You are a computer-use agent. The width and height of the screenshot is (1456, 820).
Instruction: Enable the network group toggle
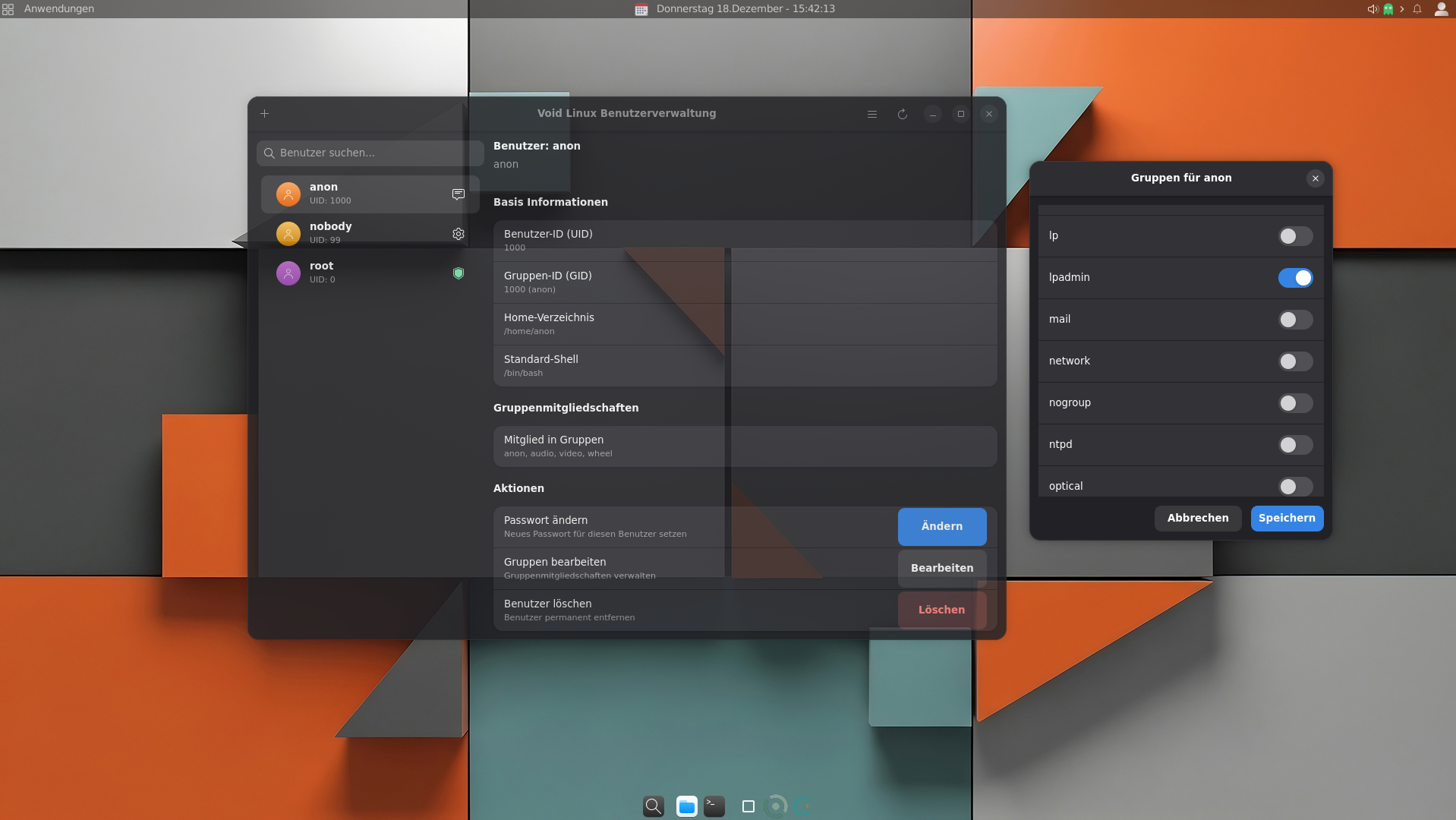[1295, 361]
